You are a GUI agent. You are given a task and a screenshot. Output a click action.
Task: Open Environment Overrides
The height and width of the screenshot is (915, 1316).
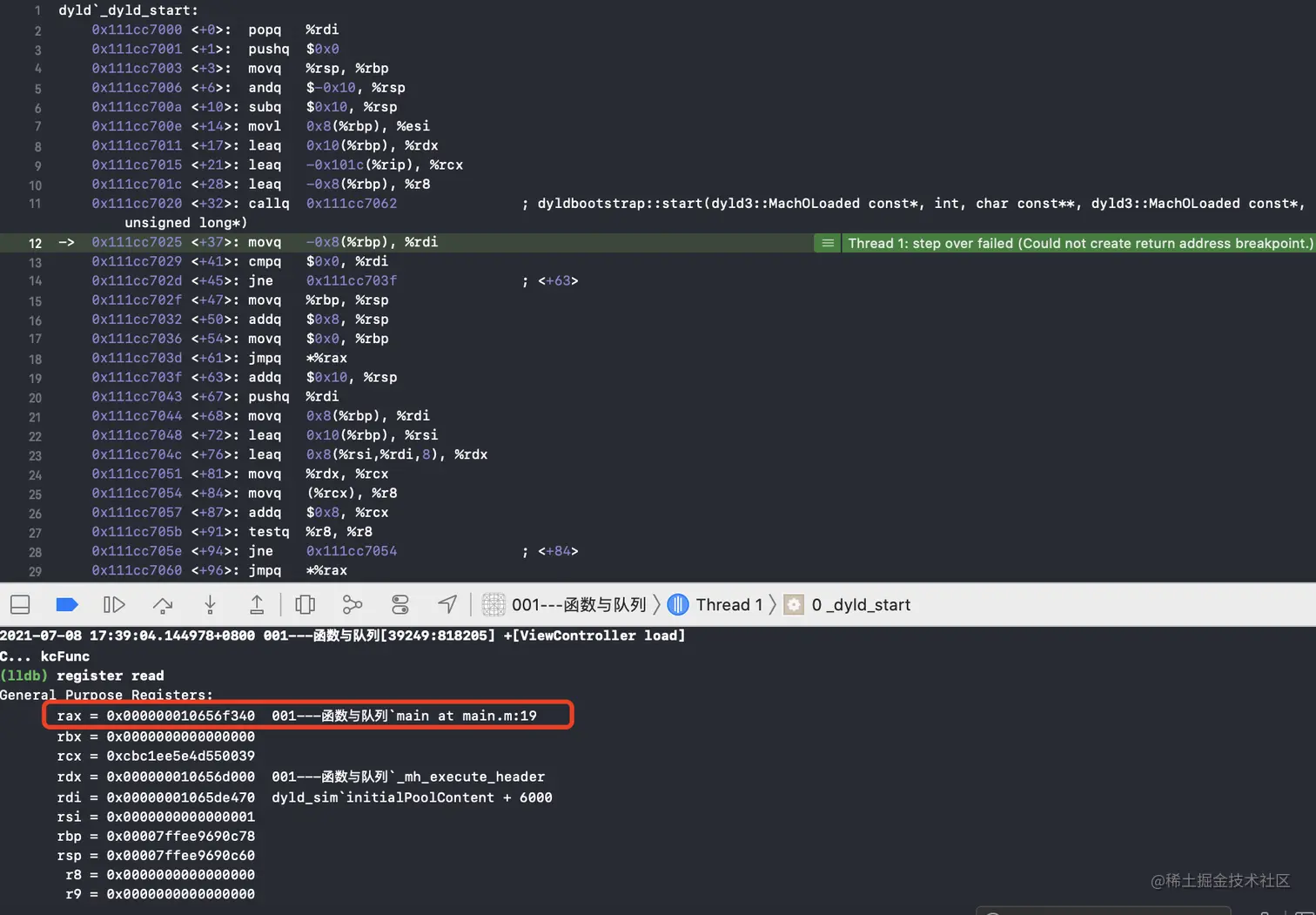400,604
